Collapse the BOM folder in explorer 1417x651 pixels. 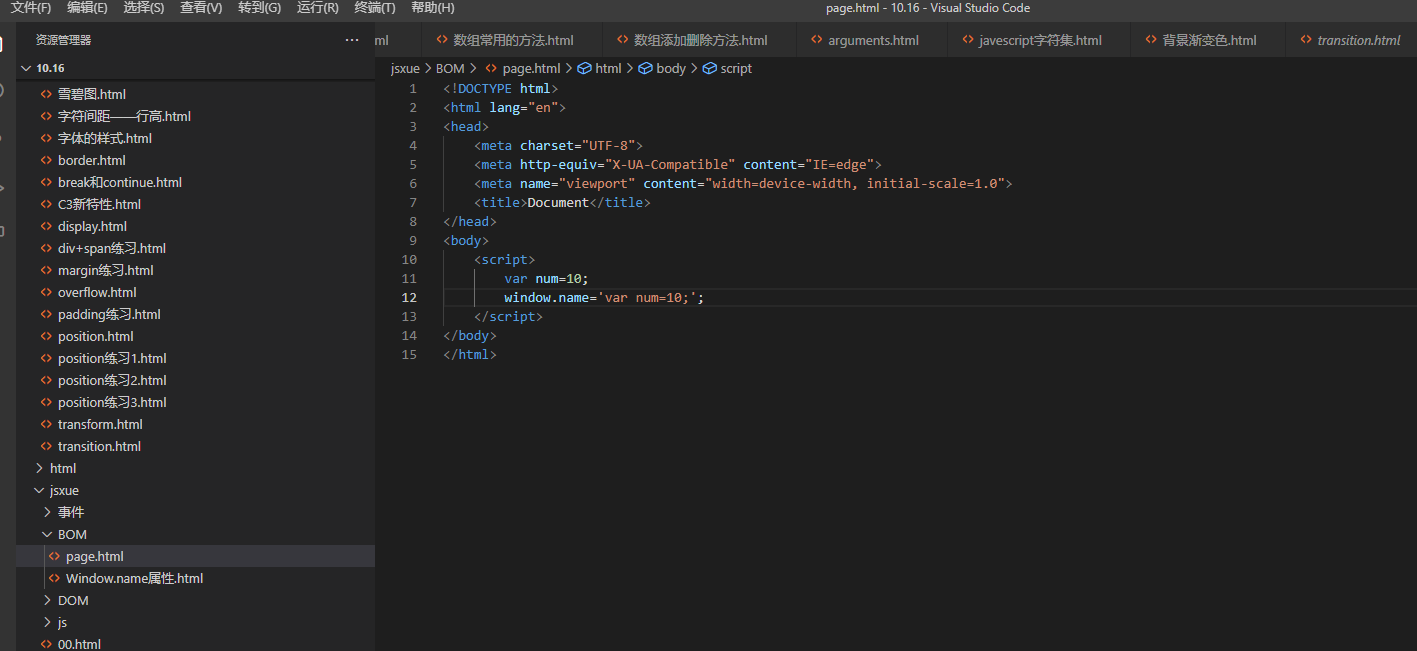pos(47,534)
